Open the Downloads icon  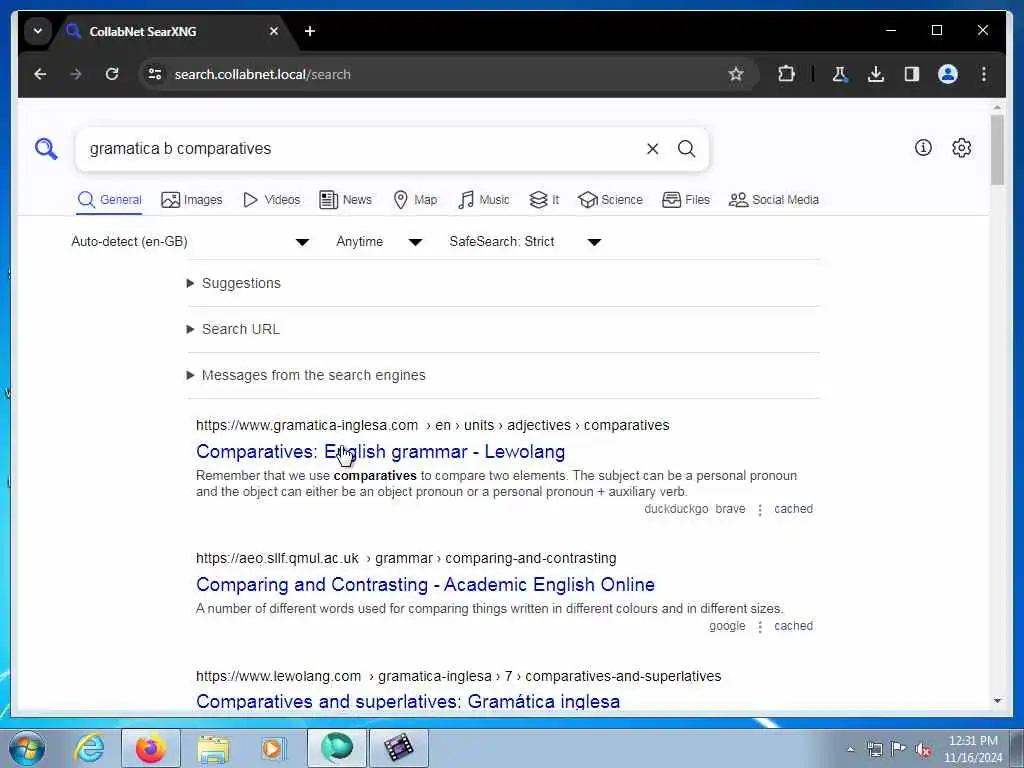pyautogui.click(x=876, y=74)
